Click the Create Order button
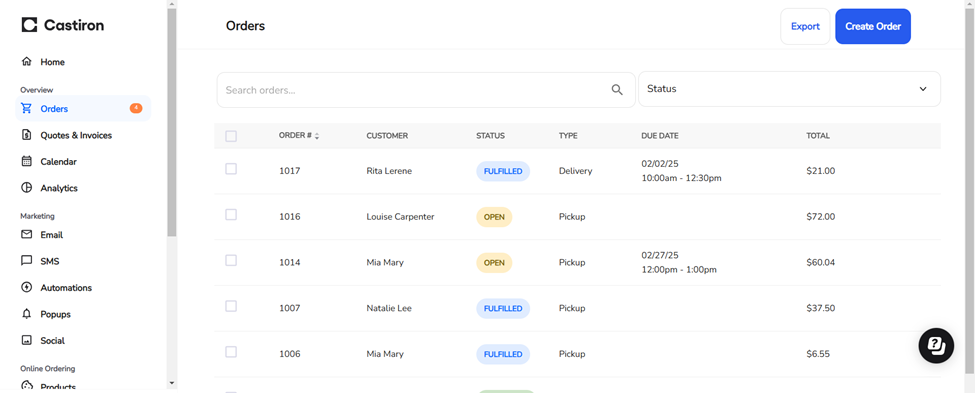The image size is (975, 393). coord(873,26)
